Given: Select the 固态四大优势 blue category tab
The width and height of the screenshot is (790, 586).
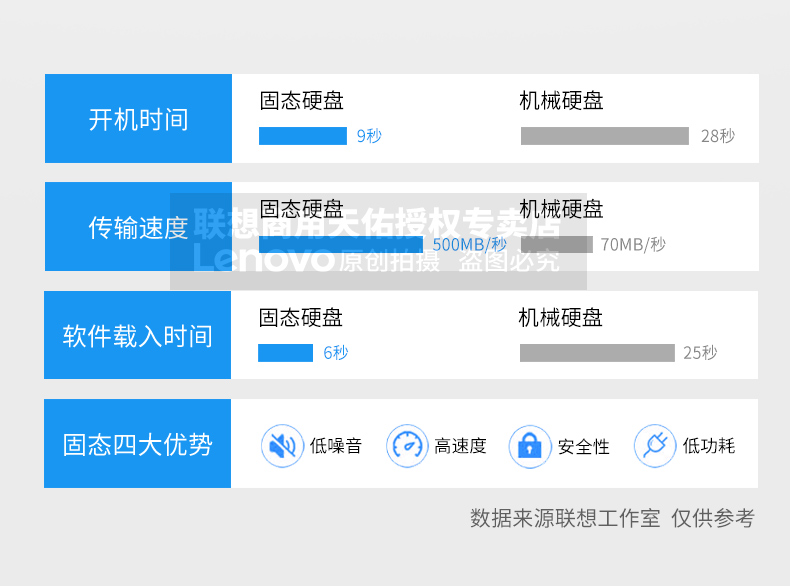Looking at the screenshot, I should pos(137,444).
